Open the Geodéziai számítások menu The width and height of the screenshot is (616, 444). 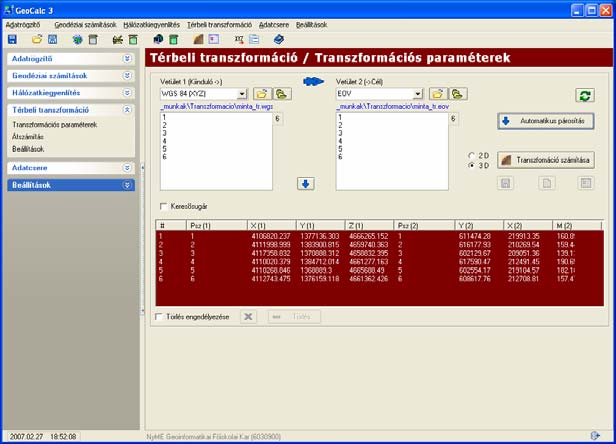85,25
